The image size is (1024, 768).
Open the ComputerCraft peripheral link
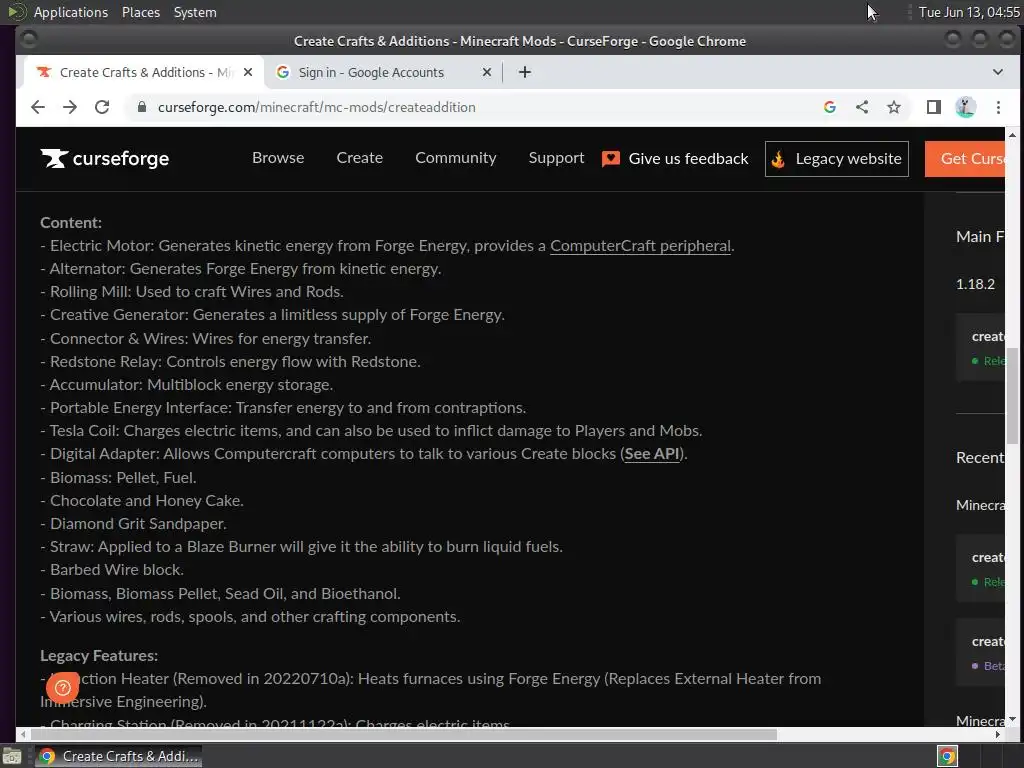click(x=640, y=246)
